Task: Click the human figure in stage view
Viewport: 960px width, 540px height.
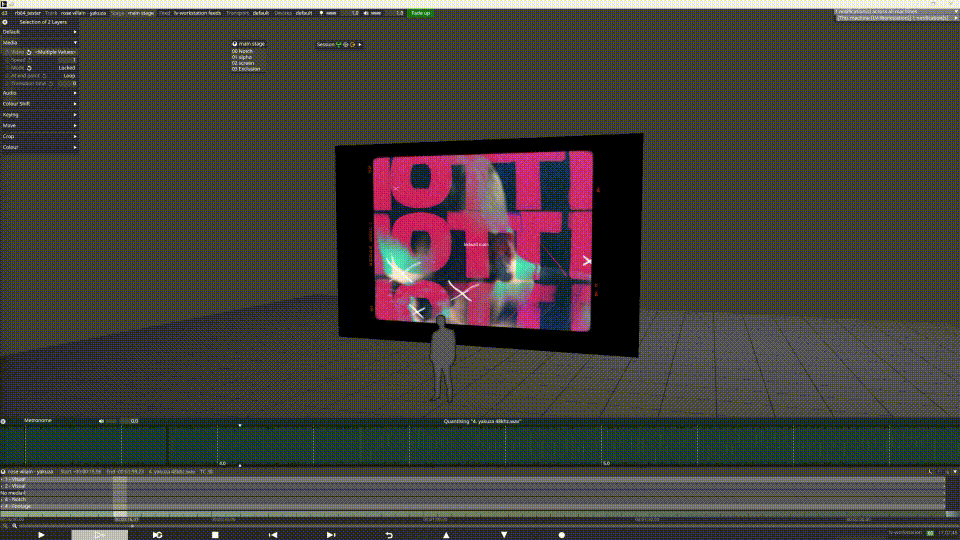Action: pyautogui.click(x=442, y=359)
